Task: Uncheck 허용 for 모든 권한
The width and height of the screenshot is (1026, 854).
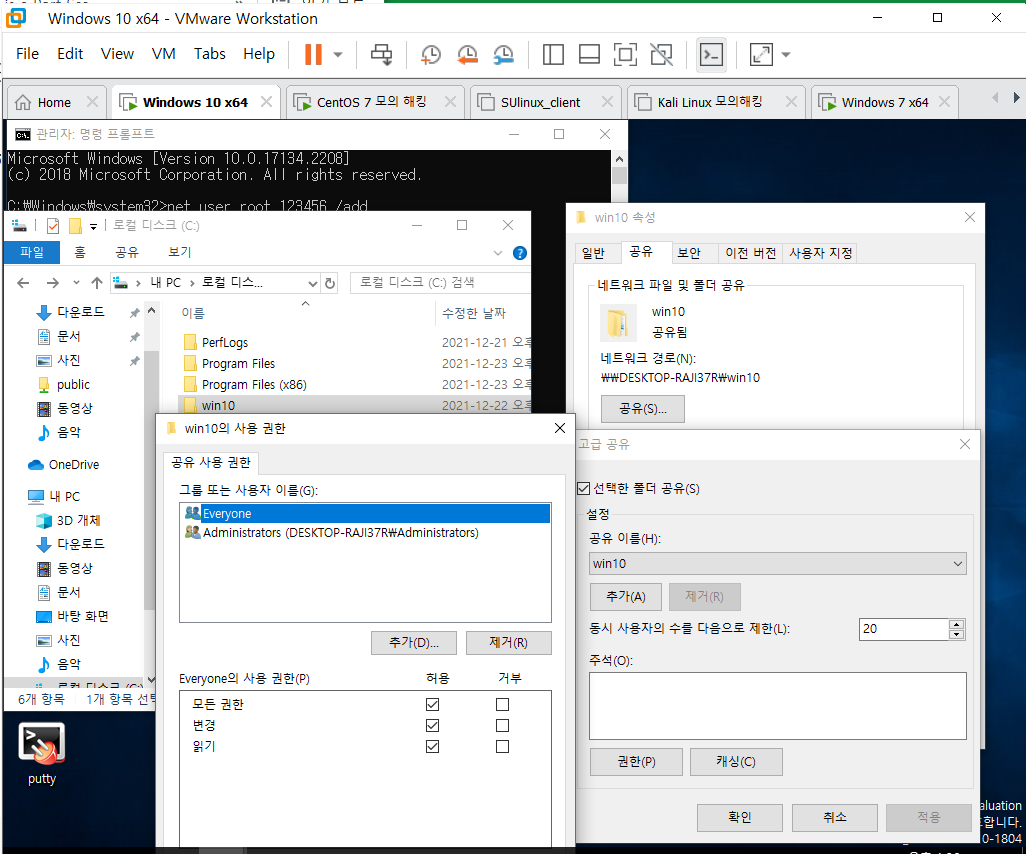Action: pyautogui.click(x=433, y=704)
